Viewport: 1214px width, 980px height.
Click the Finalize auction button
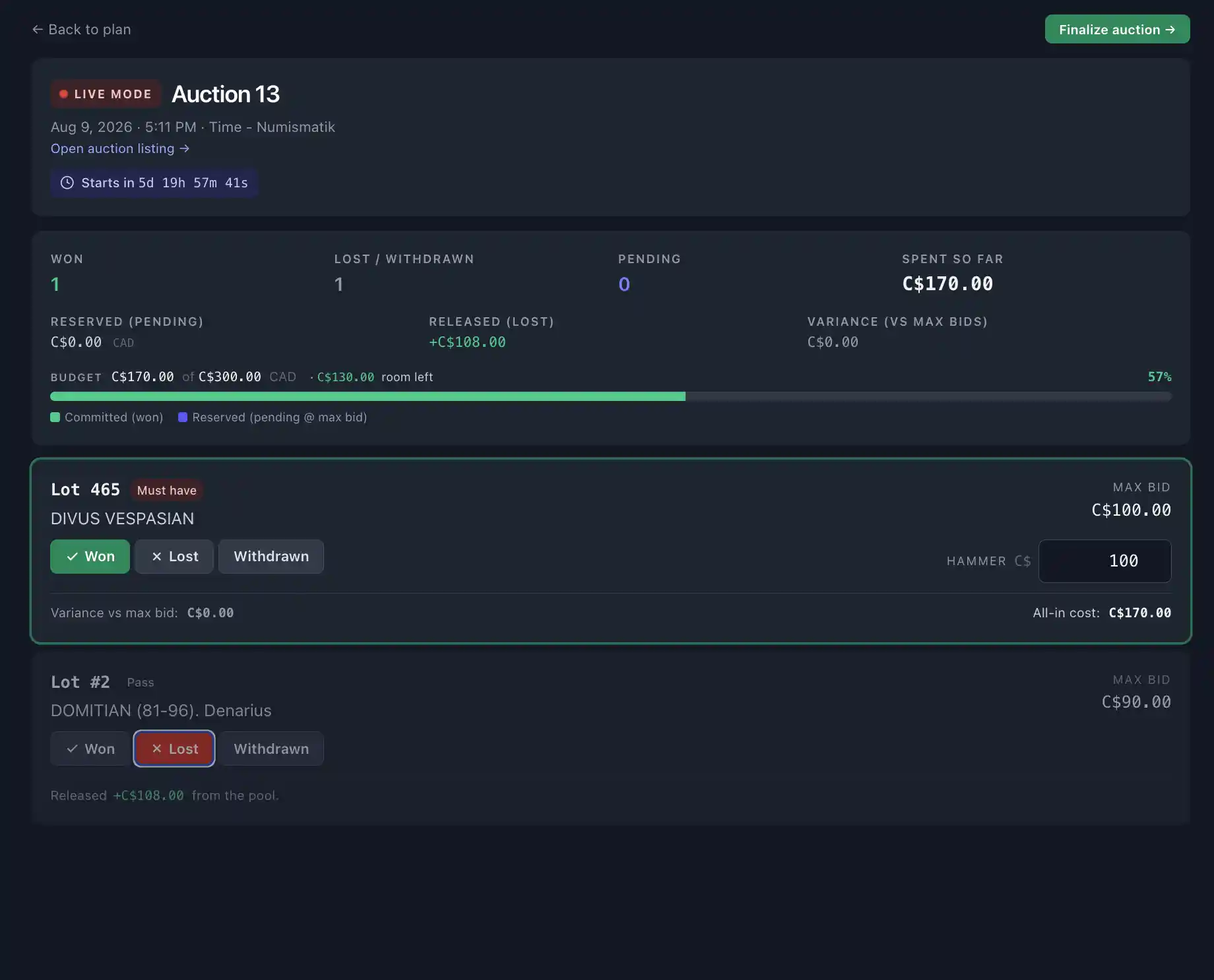click(x=1117, y=30)
